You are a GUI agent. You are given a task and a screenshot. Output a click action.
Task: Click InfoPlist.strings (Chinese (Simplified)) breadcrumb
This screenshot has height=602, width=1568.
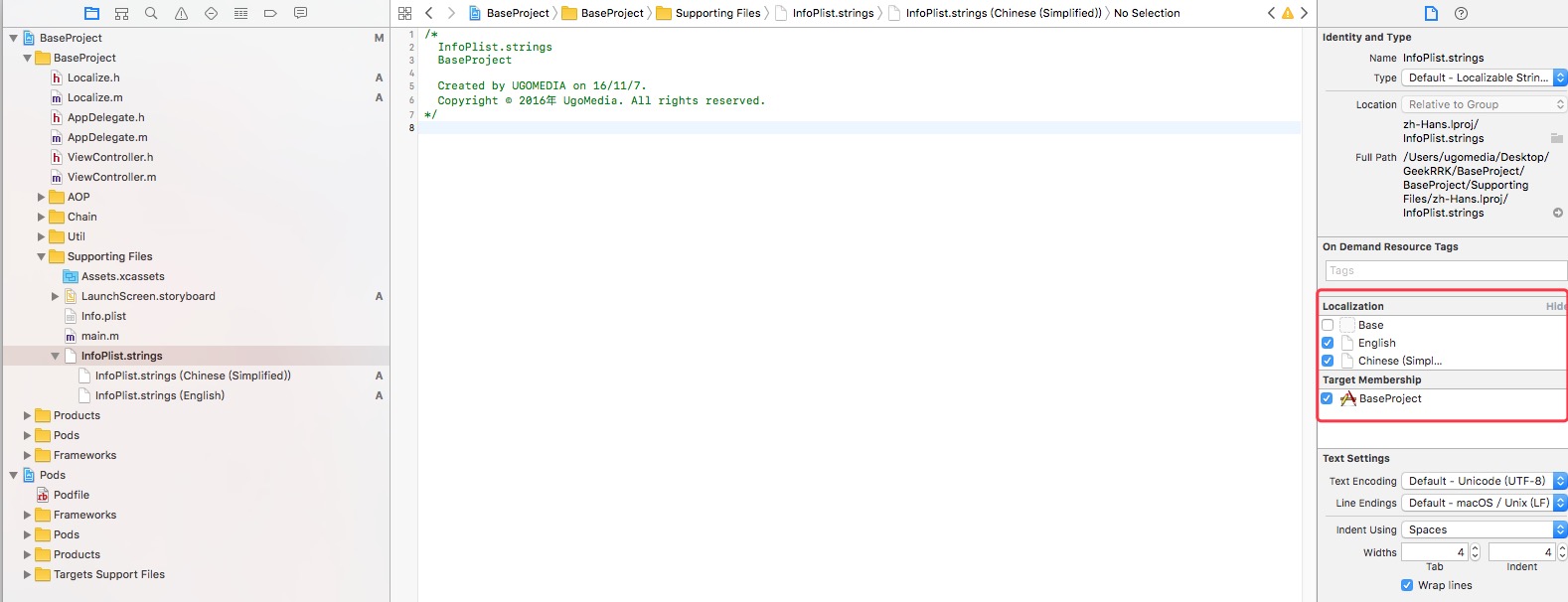coord(996,13)
